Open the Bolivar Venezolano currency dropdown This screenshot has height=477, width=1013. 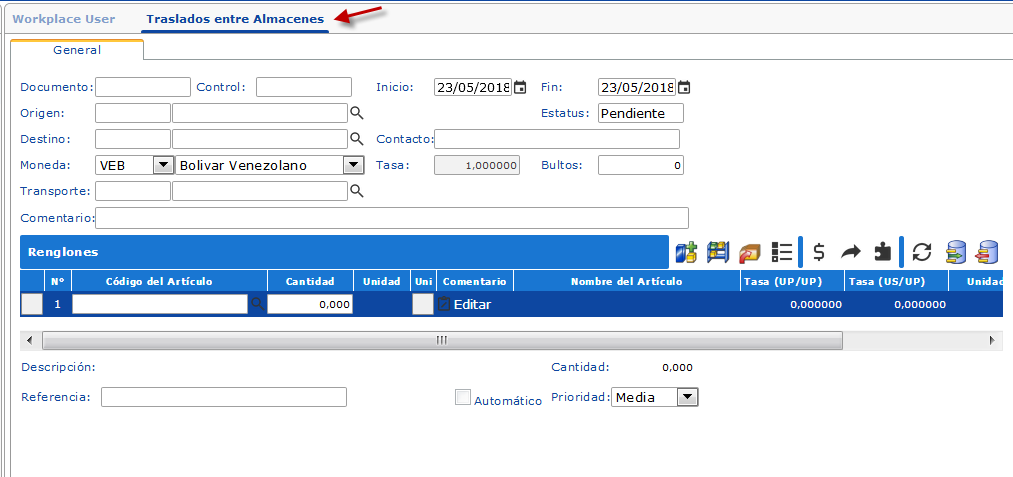point(353,165)
